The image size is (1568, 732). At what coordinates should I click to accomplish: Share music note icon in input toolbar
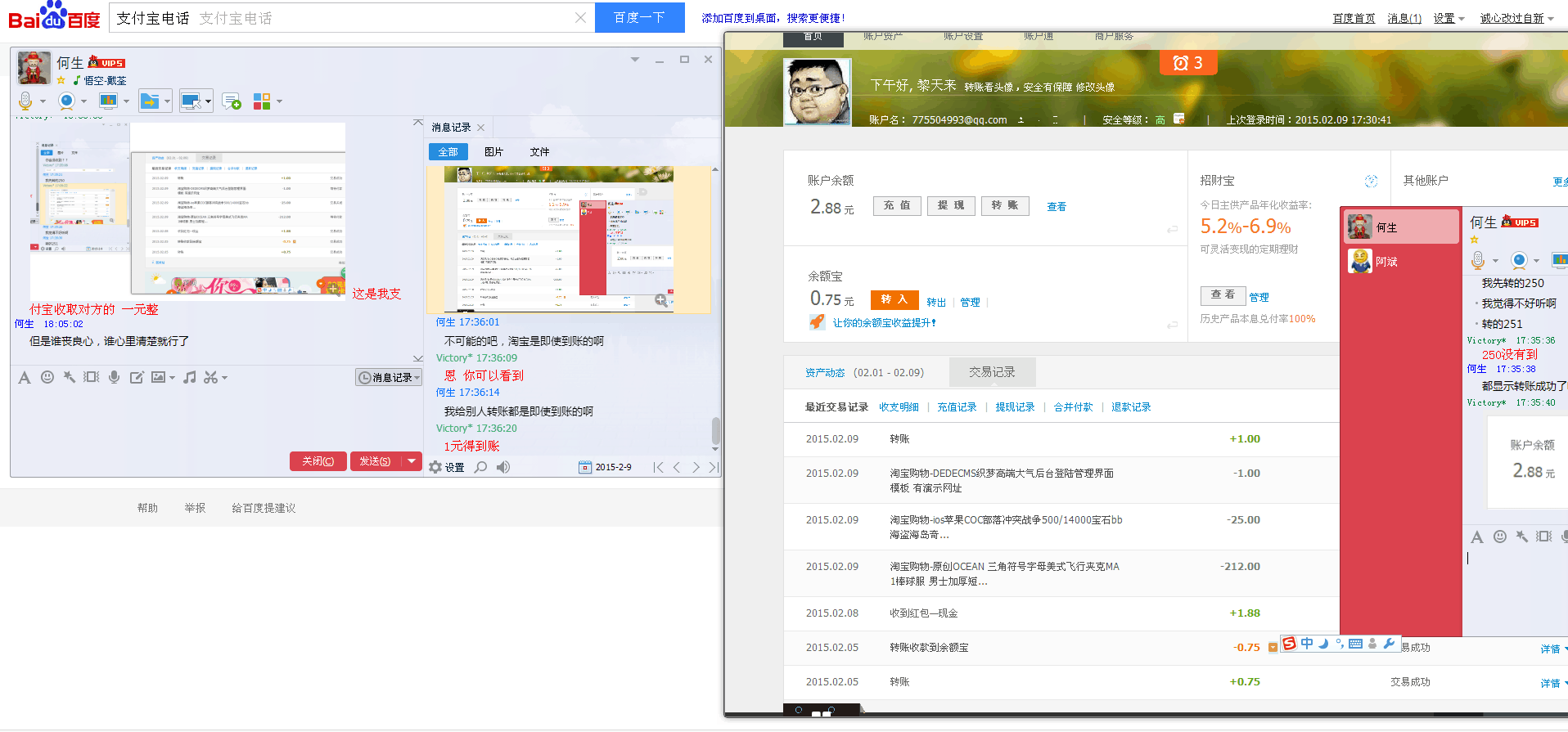pyautogui.click(x=190, y=377)
